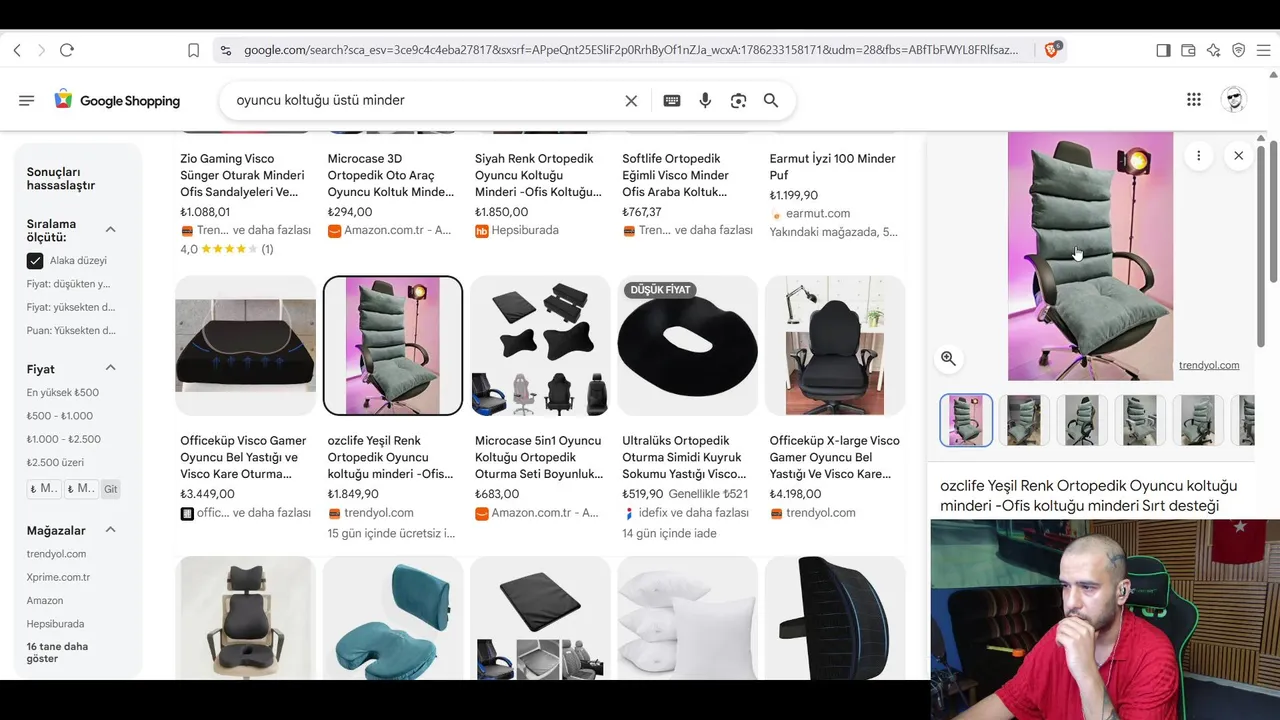Submit search with the magnifier icon

pyautogui.click(x=771, y=100)
